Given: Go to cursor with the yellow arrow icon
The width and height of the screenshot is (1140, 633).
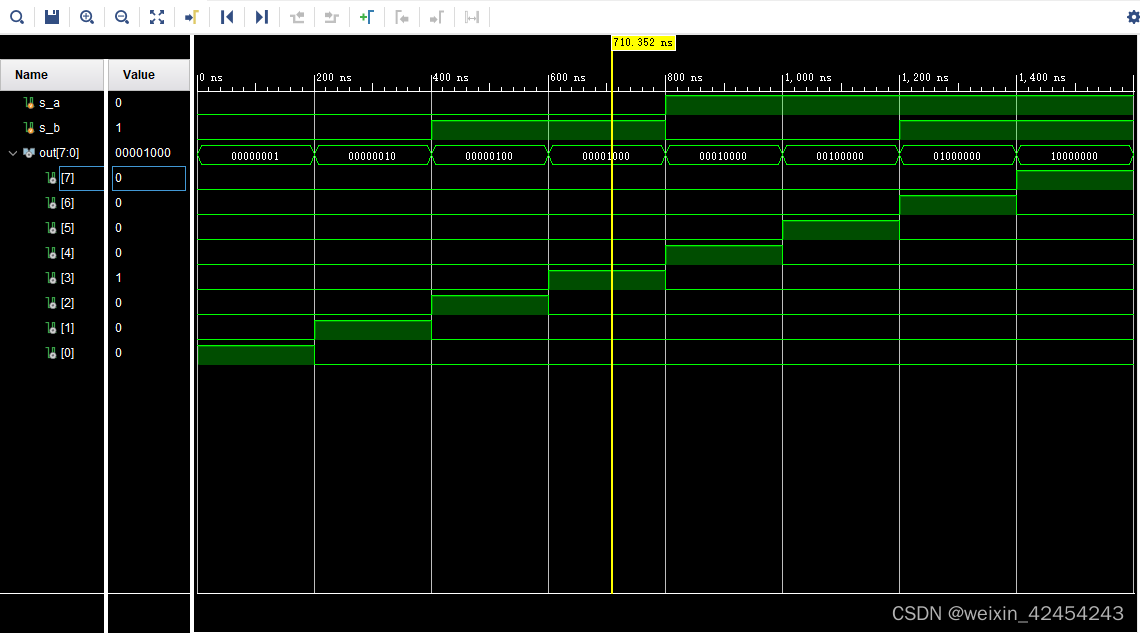Looking at the screenshot, I should coord(191,17).
